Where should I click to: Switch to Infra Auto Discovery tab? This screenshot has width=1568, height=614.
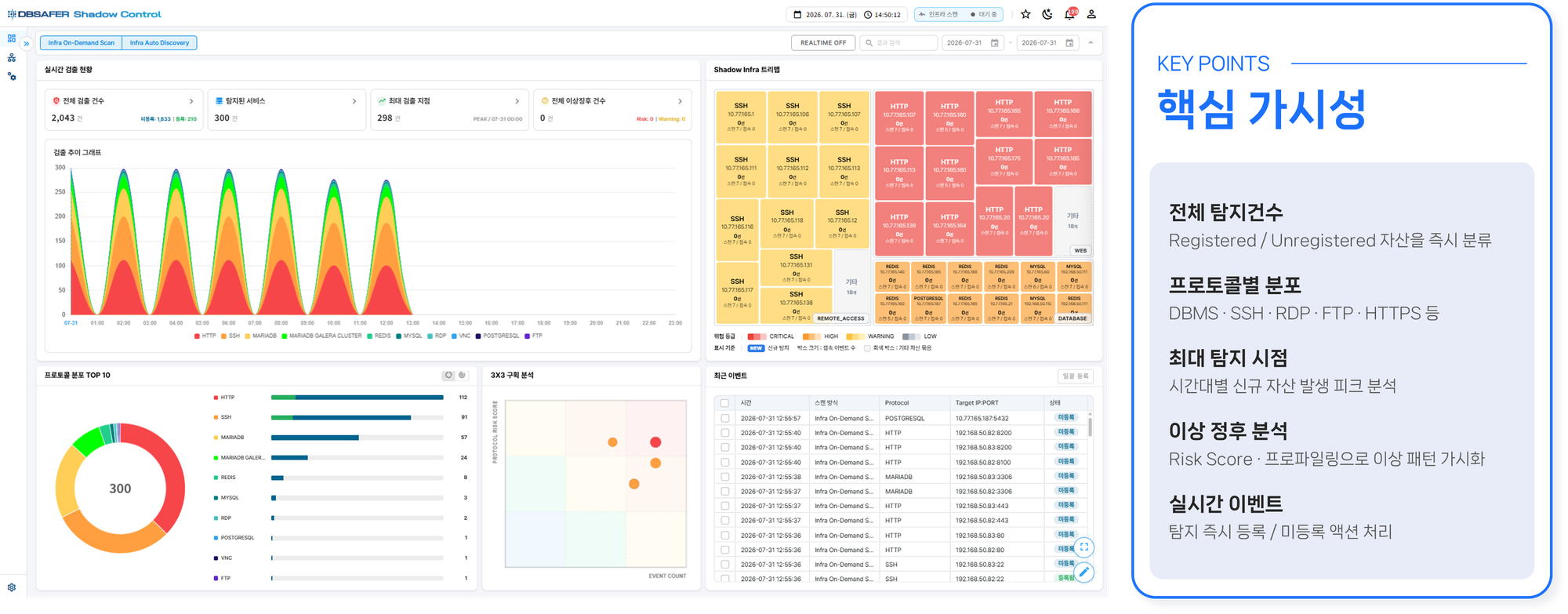tap(159, 43)
